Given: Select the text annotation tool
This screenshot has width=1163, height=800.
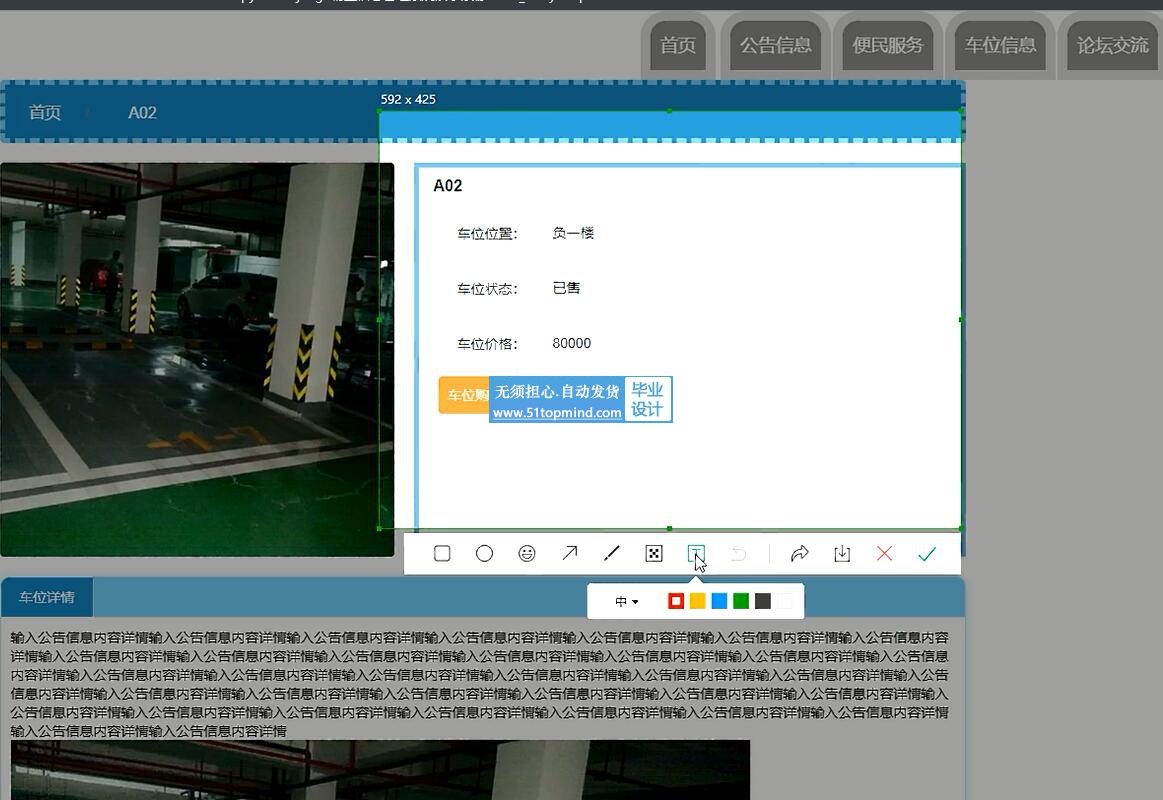Looking at the screenshot, I should [696, 554].
